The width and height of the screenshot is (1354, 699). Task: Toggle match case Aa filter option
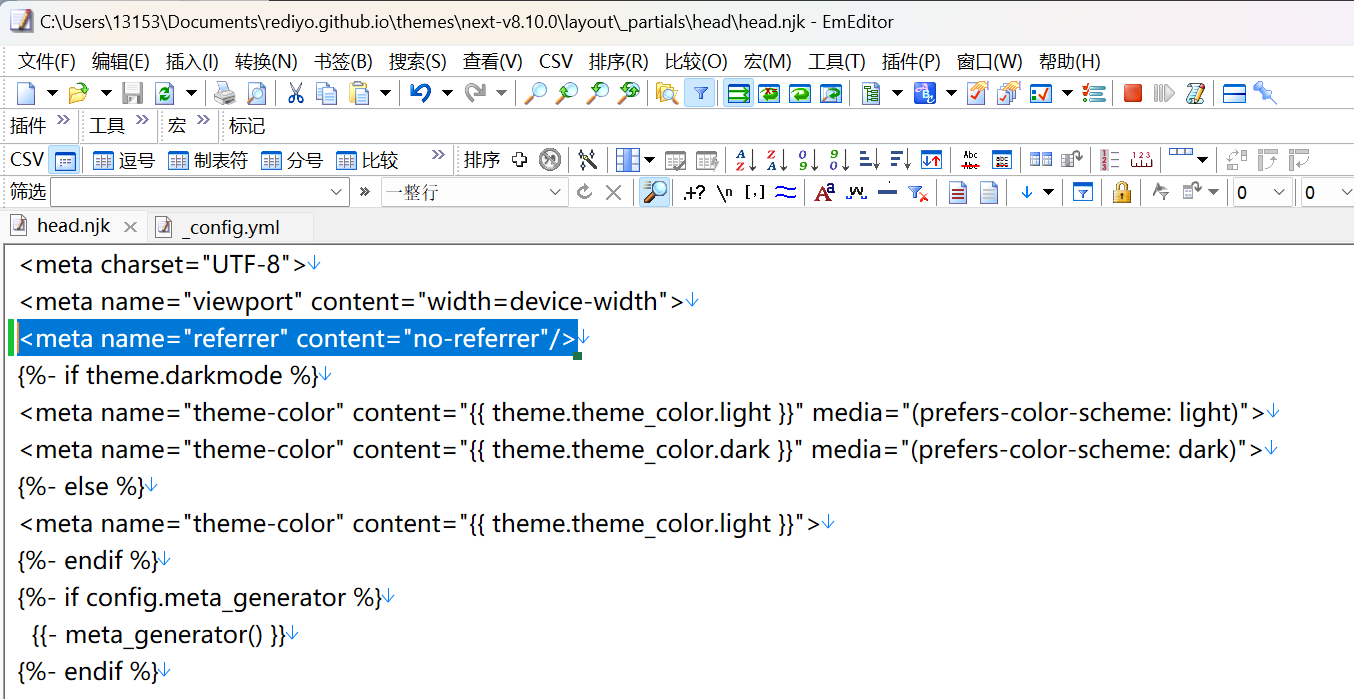(x=824, y=192)
